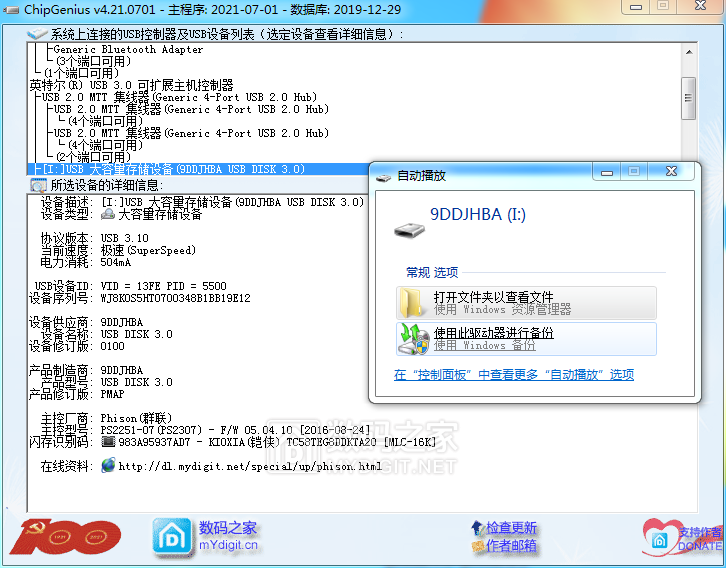Click the ChipGenius title bar app icon
726x568 pixels.
(10, 9)
